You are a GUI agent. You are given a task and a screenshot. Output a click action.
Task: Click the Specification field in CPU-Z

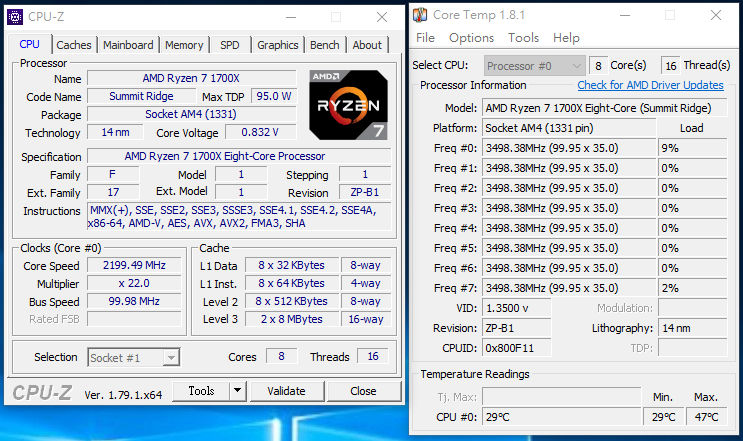pos(239,156)
